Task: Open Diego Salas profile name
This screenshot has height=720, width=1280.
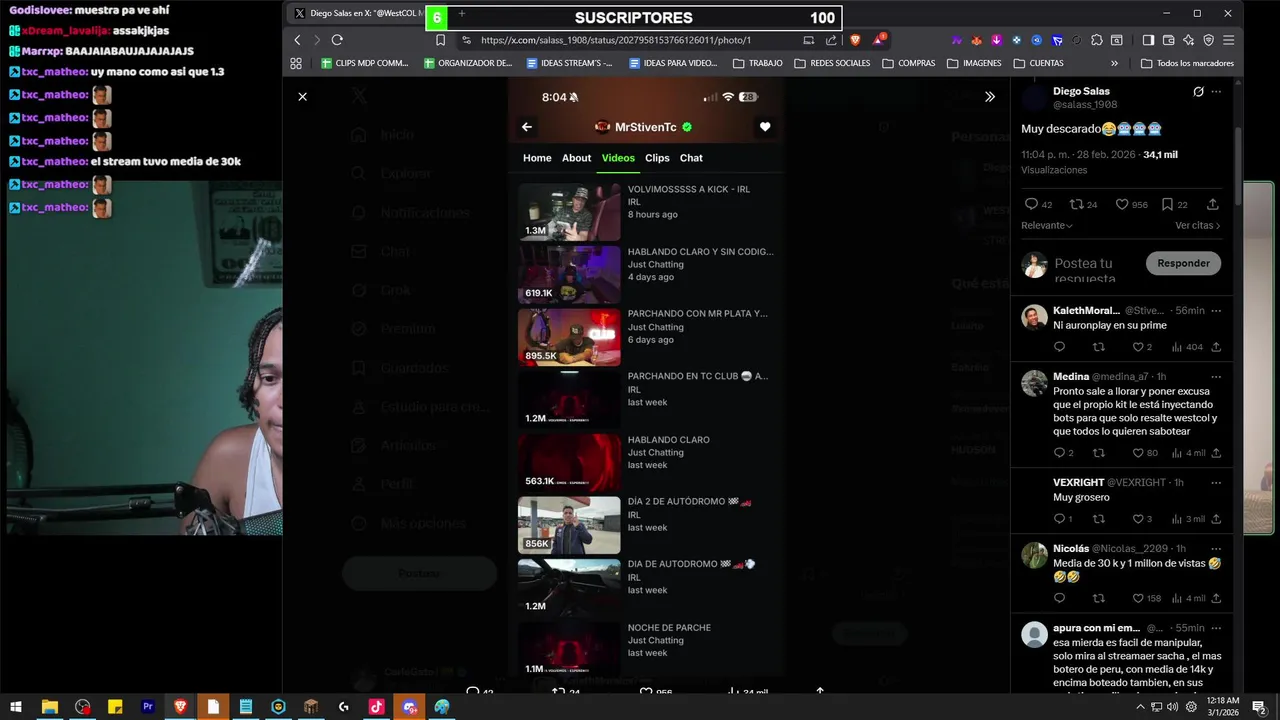Action: pos(1081,91)
